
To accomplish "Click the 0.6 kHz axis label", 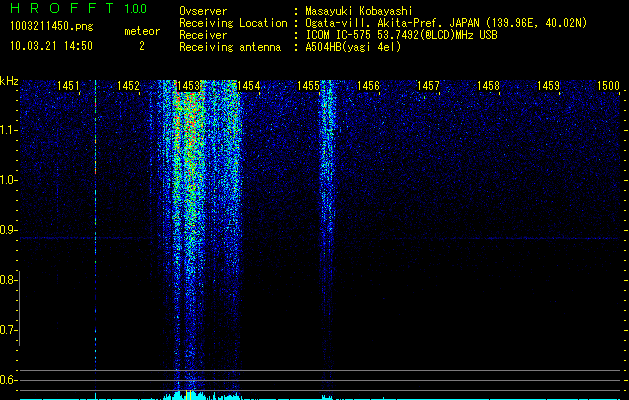I will 8,380.
